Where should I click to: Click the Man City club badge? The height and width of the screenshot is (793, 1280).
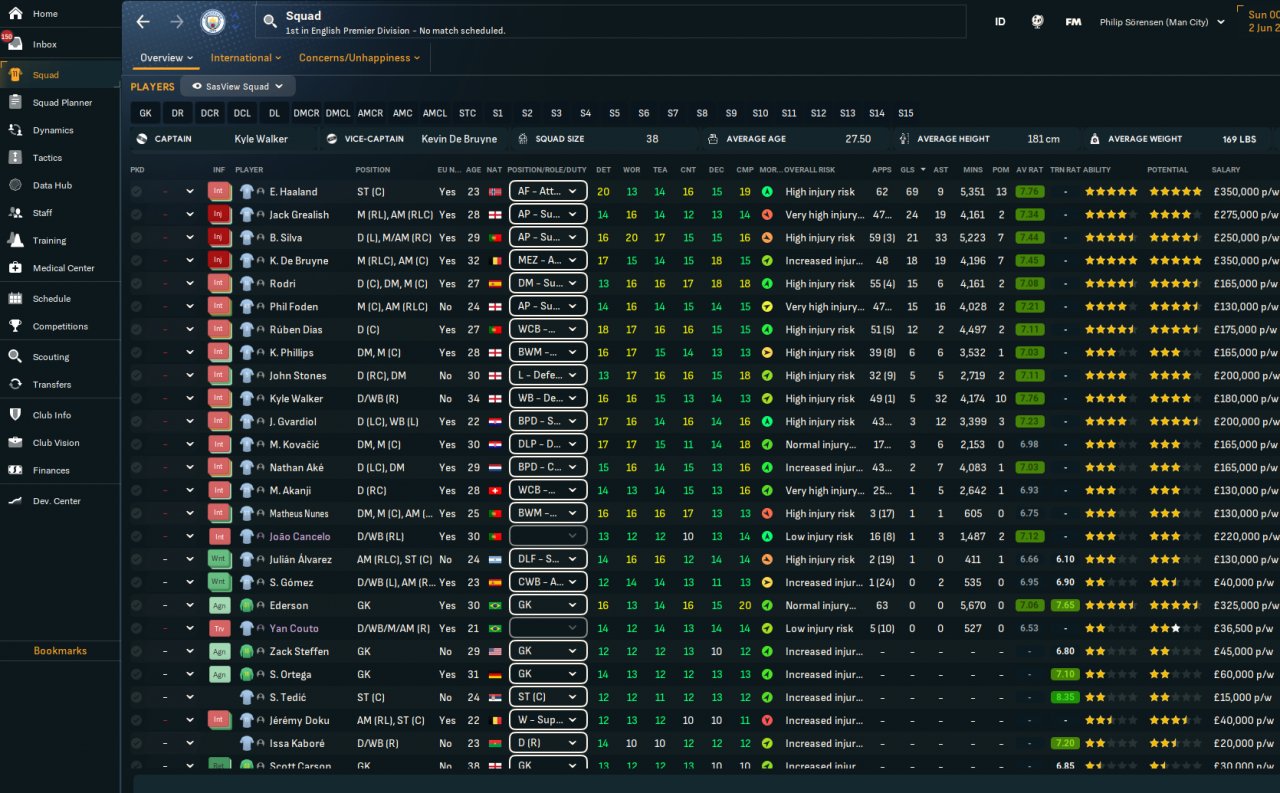pyautogui.click(x=212, y=22)
